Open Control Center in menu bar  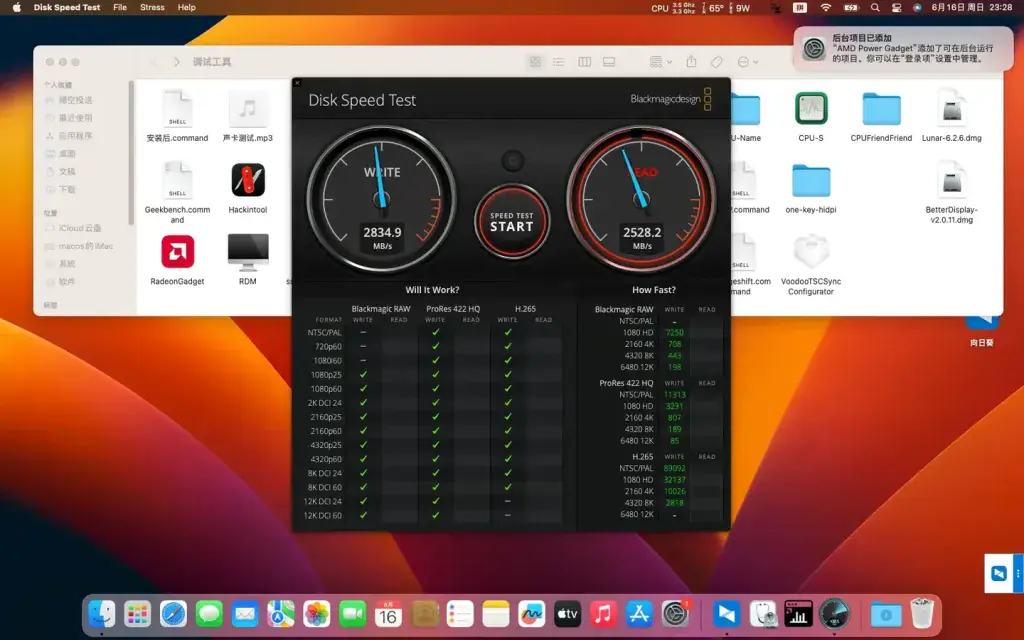click(897, 8)
